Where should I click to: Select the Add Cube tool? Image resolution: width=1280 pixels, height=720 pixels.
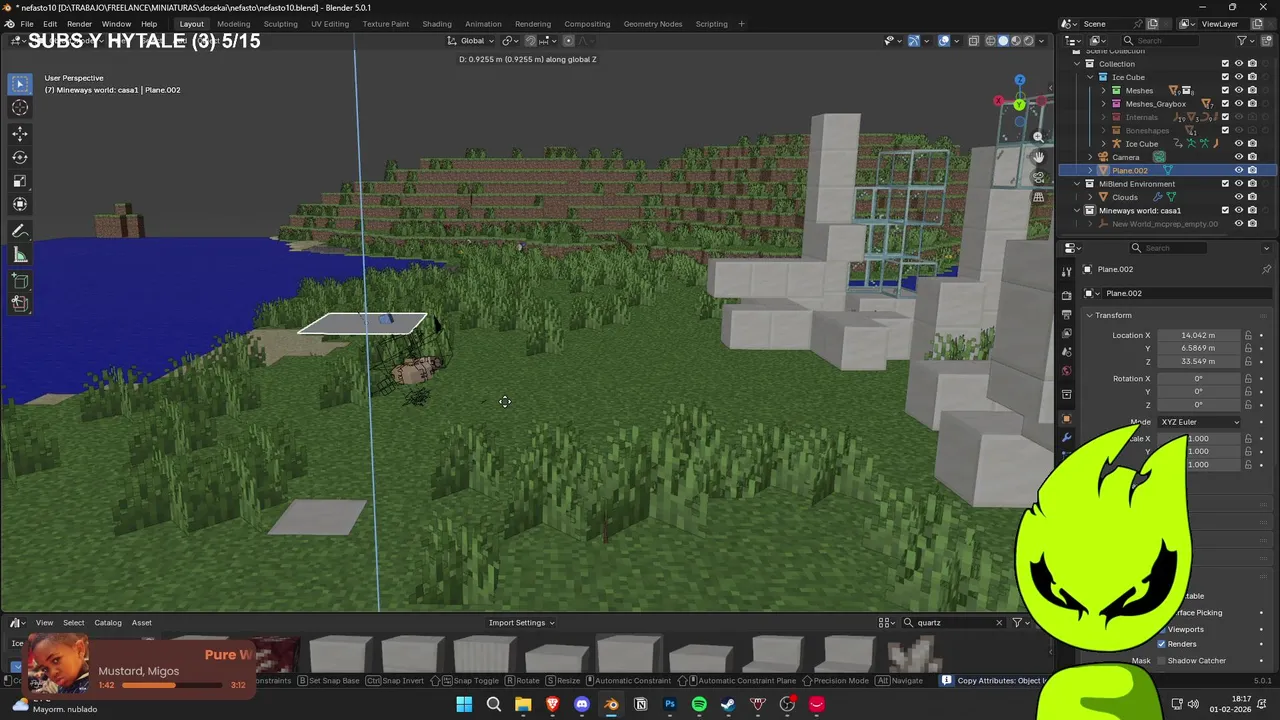(x=20, y=281)
